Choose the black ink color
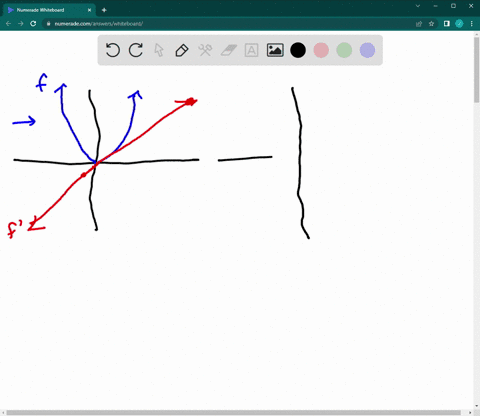 coord(298,50)
